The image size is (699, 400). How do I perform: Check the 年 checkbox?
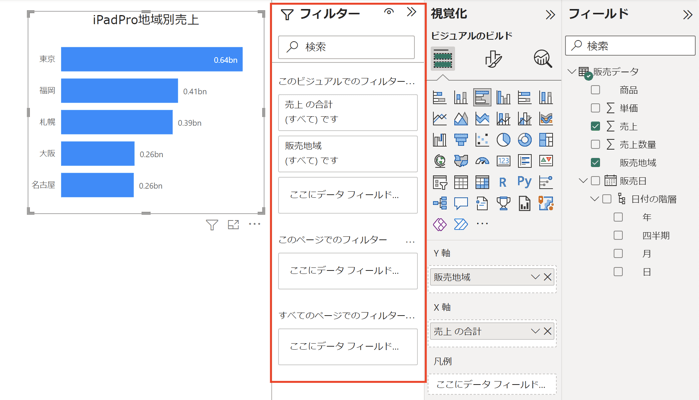(x=618, y=217)
